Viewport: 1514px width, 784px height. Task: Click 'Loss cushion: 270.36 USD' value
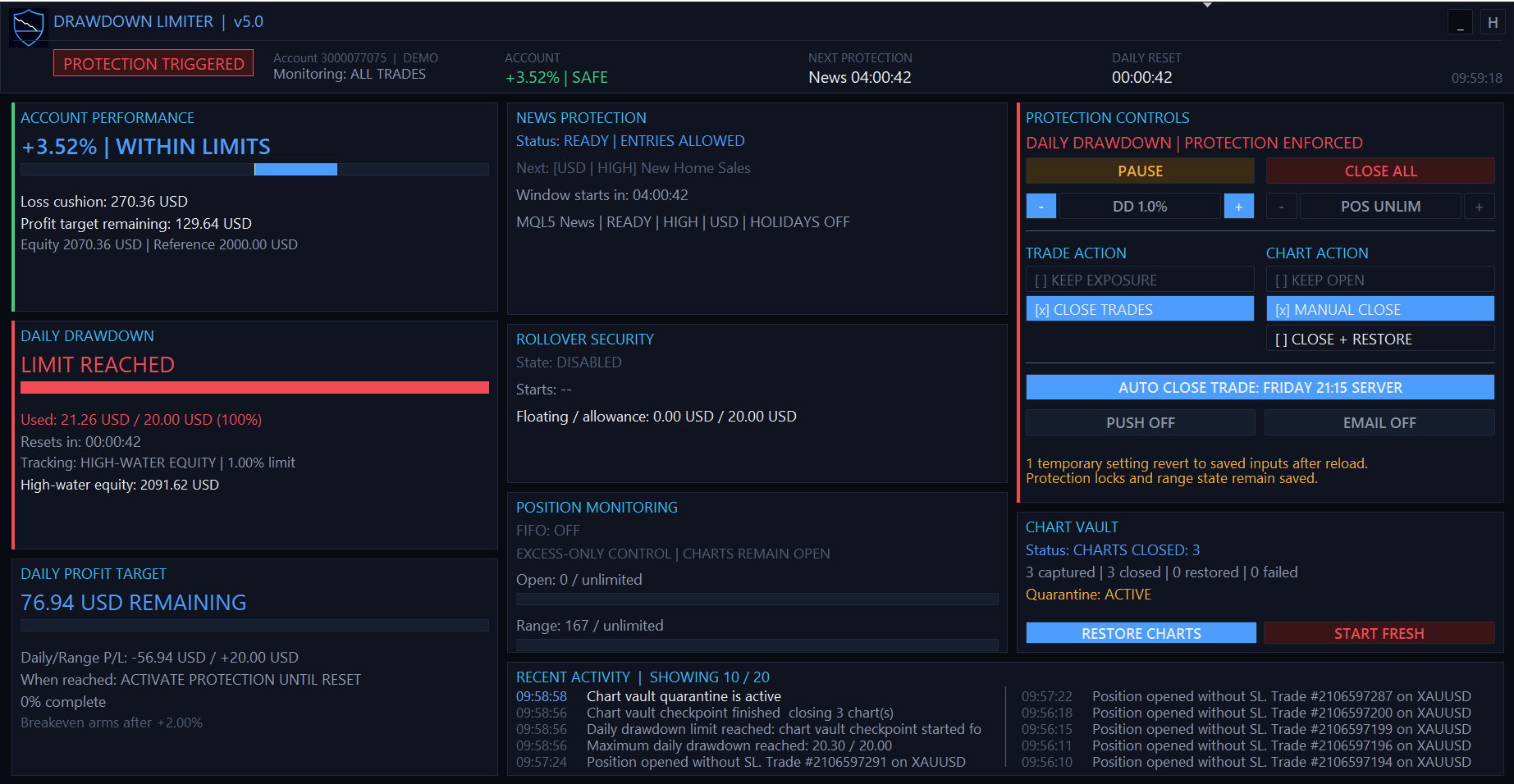[x=104, y=202]
